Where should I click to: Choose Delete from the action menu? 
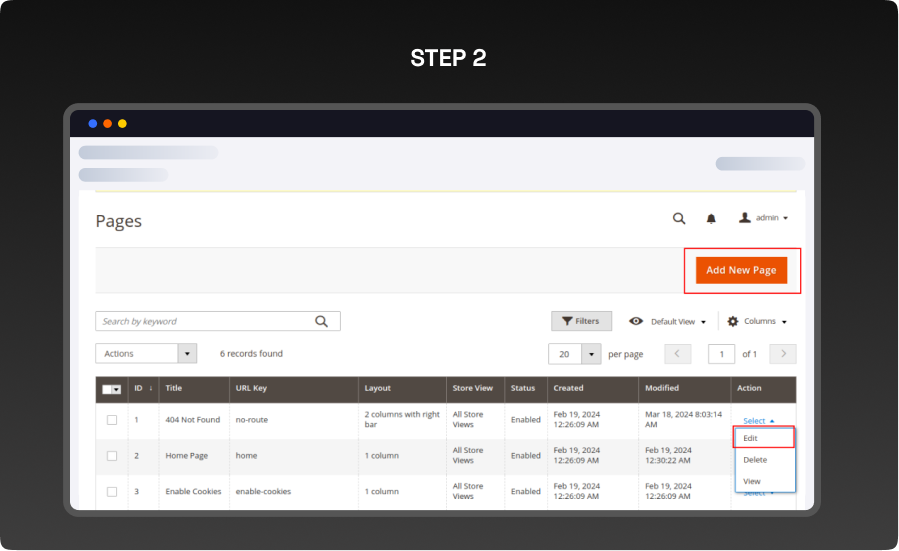click(755, 460)
